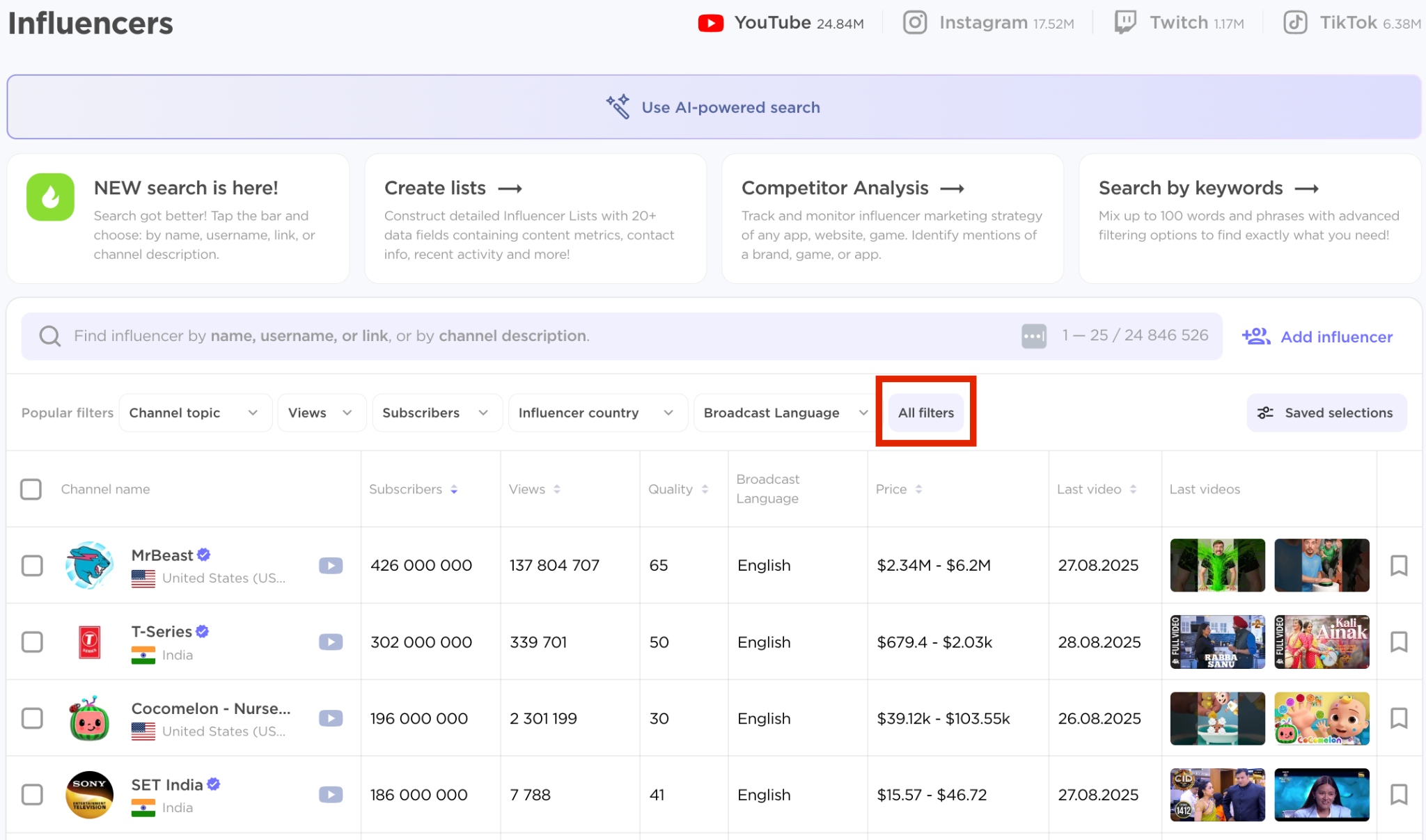Open Saved selections
This screenshot has height=840, width=1426.
(x=1326, y=413)
